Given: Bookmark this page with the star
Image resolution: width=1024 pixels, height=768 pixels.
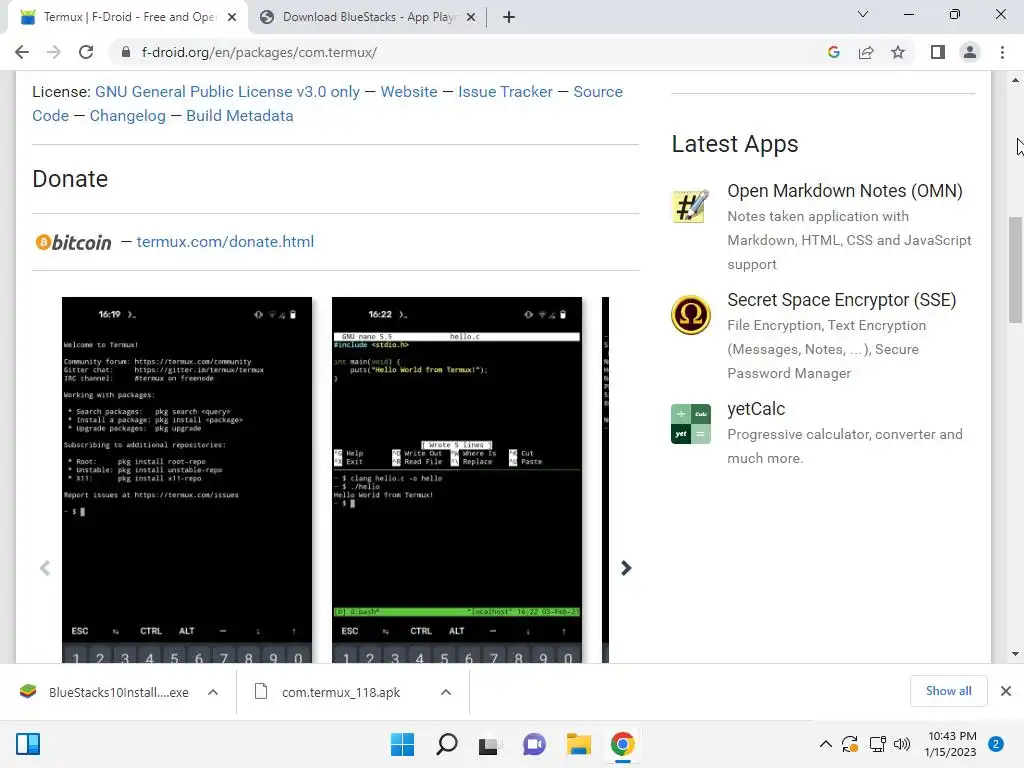Looking at the screenshot, I should 898,52.
